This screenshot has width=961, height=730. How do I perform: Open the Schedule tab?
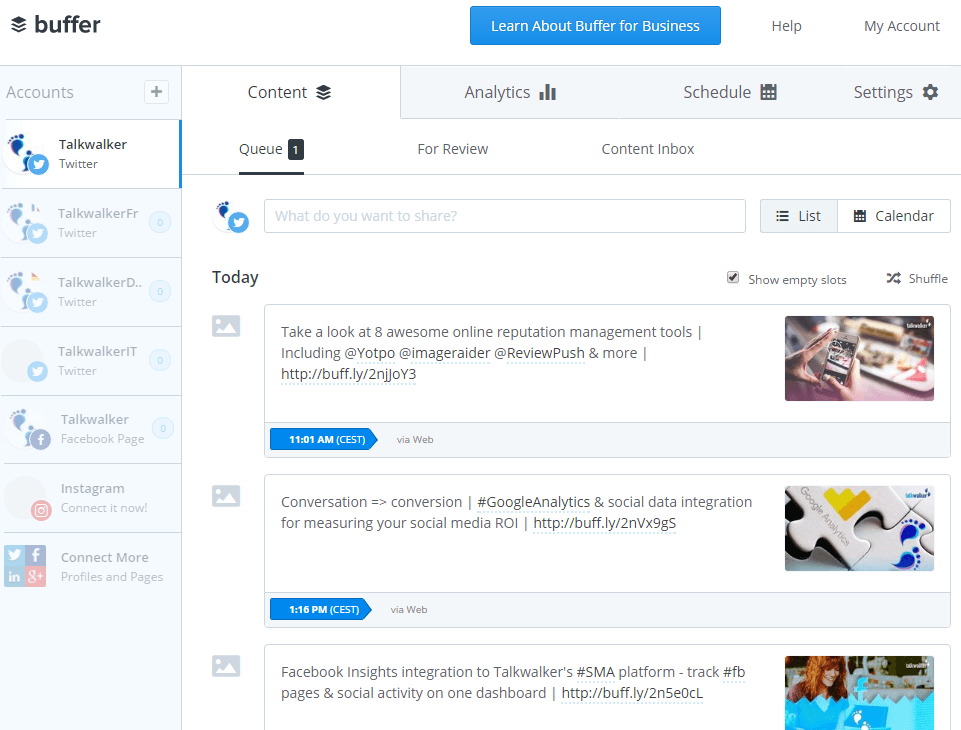point(729,92)
